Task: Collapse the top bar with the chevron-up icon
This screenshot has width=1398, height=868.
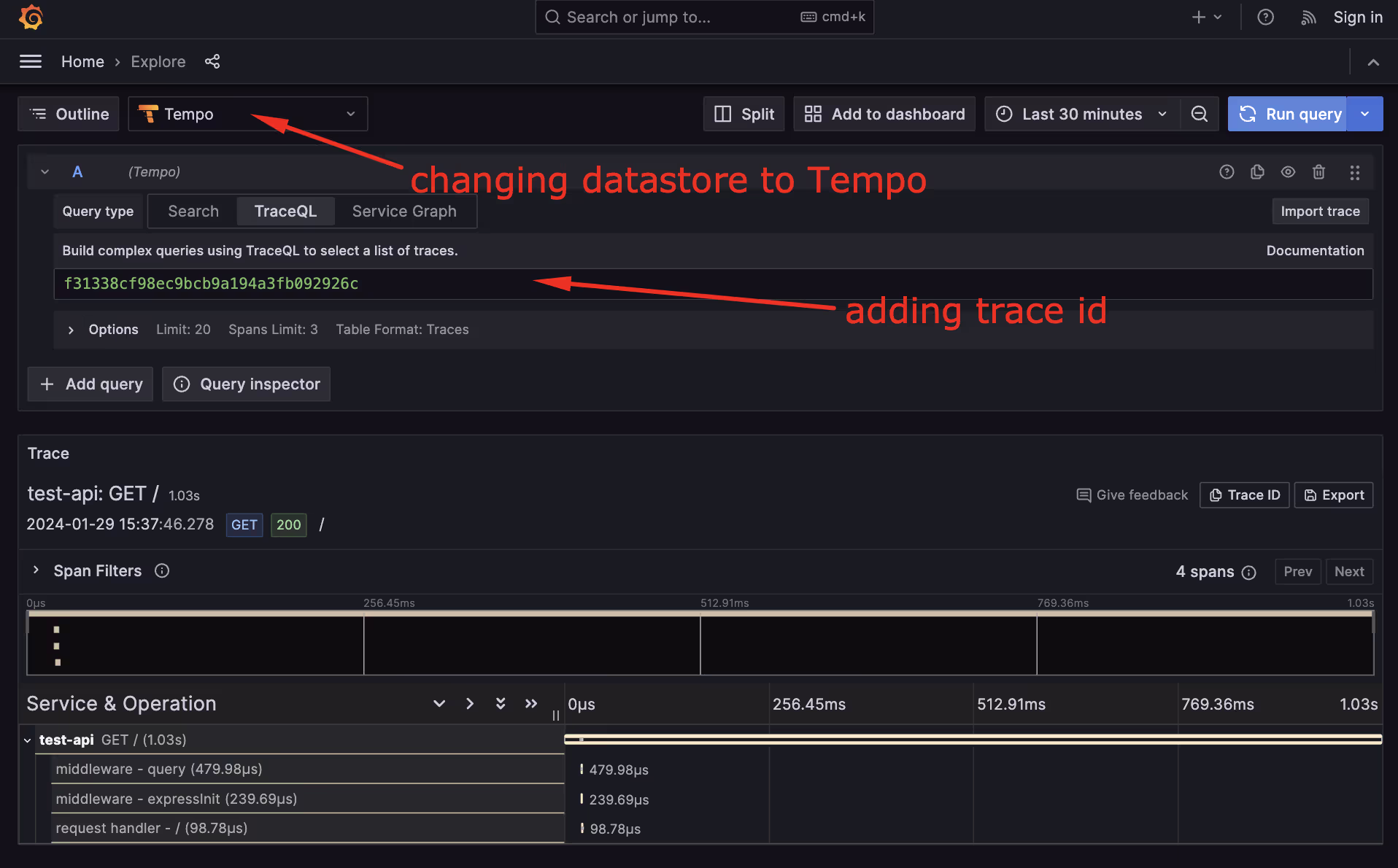Action: pos(1373,62)
